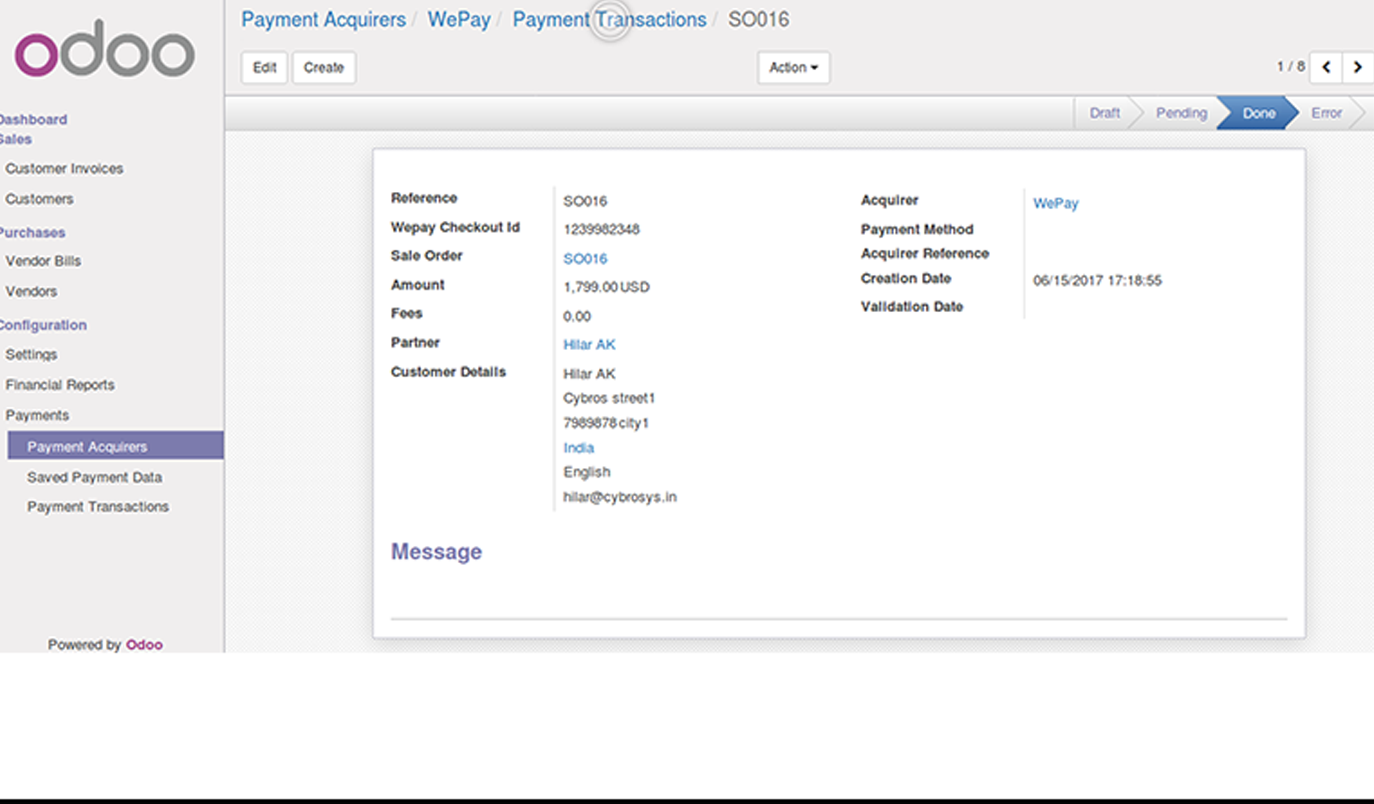Open partner Hilar AK link
The height and width of the screenshot is (804, 1374).
click(589, 344)
